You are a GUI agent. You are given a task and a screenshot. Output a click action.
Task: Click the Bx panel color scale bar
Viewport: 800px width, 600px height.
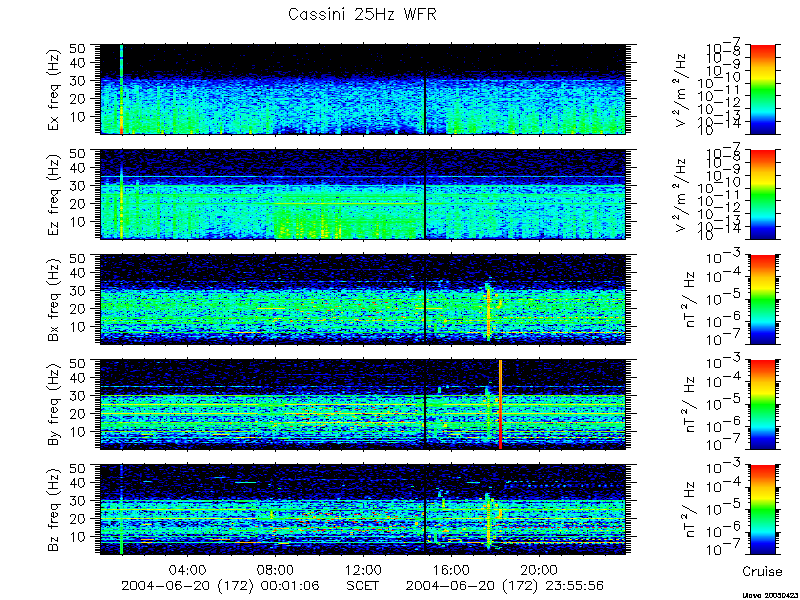[762, 299]
